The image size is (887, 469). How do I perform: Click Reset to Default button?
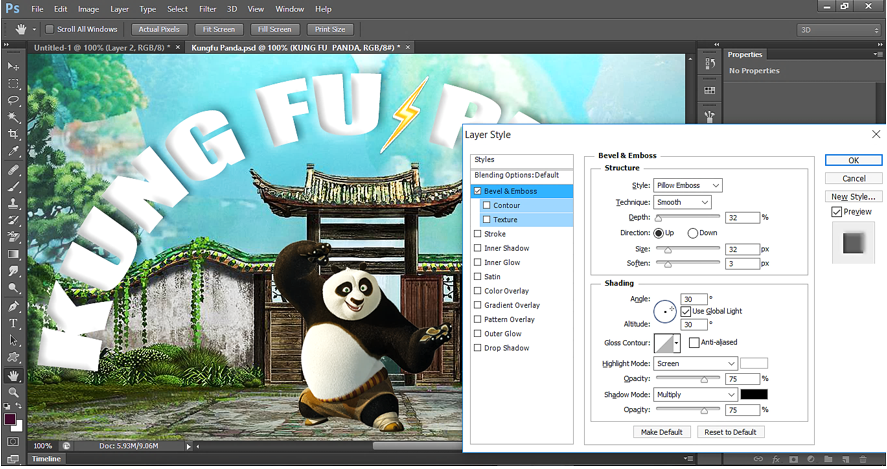tap(730, 432)
